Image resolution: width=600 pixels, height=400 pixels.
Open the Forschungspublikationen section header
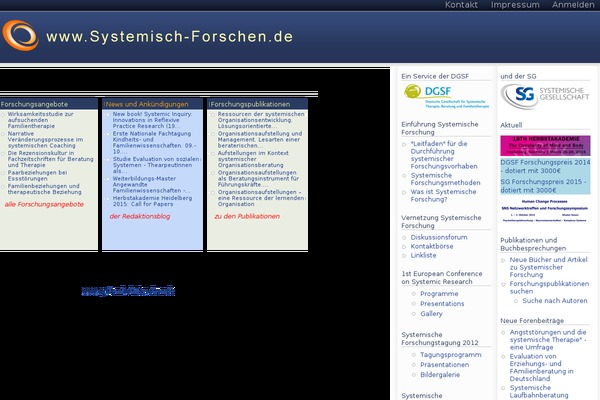click(x=250, y=104)
